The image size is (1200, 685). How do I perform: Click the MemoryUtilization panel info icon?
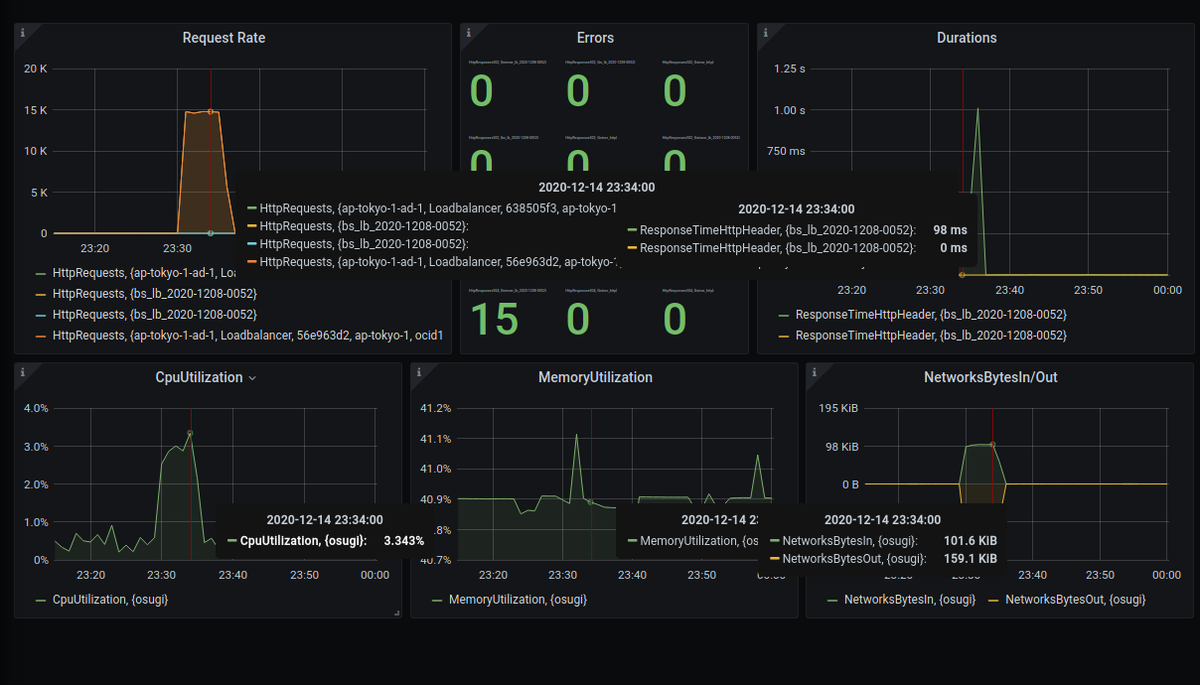tap(418, 371)
